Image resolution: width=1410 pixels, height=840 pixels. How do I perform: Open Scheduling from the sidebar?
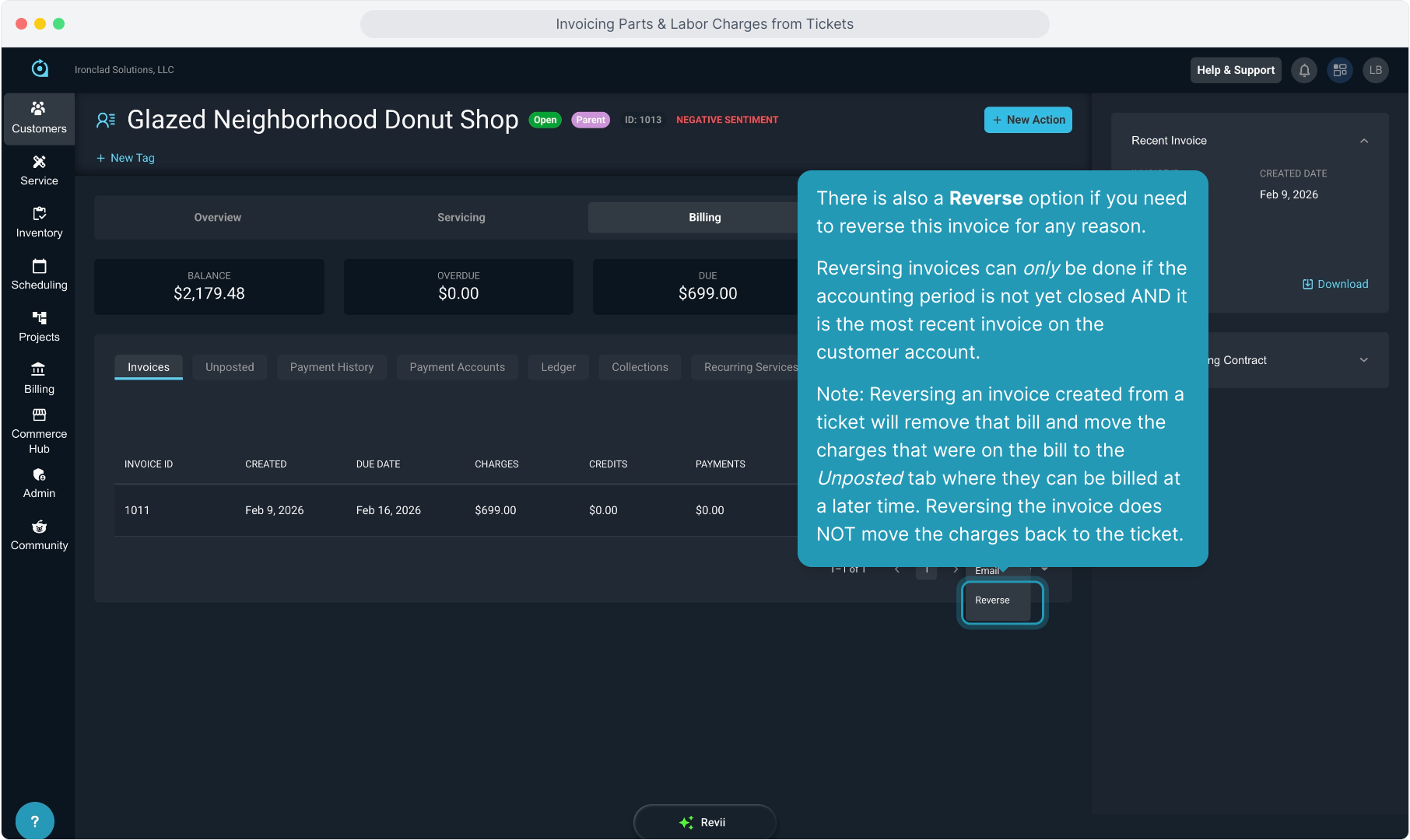coord(39,275)
